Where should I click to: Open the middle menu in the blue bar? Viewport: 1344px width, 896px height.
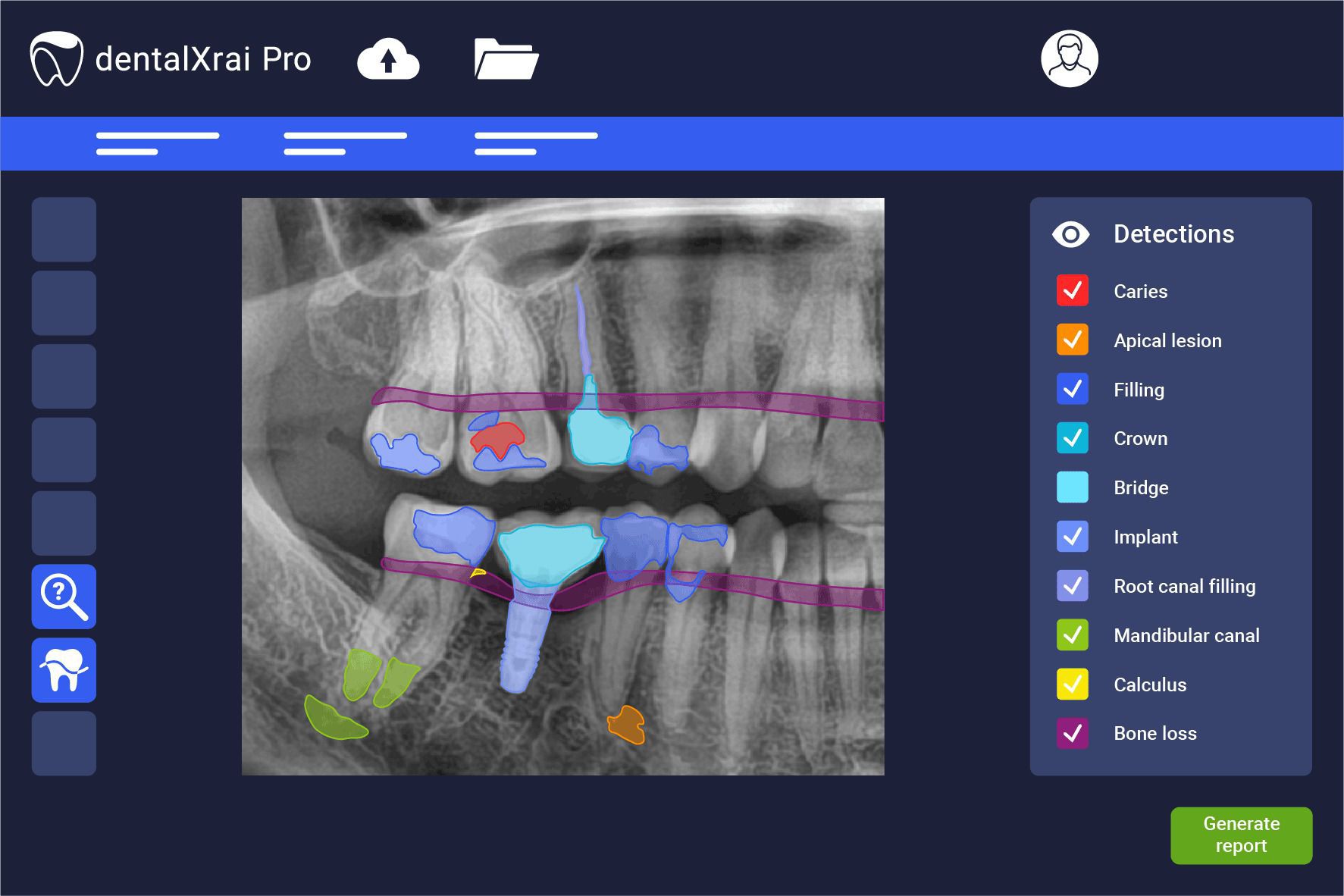pos(345,143)
